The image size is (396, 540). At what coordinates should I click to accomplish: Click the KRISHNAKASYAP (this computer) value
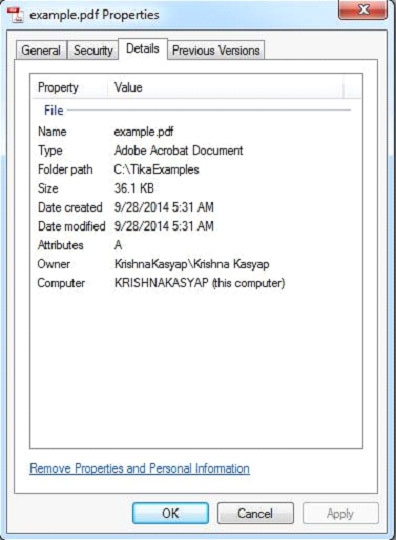pyautogui.click(x=200, y=283)
